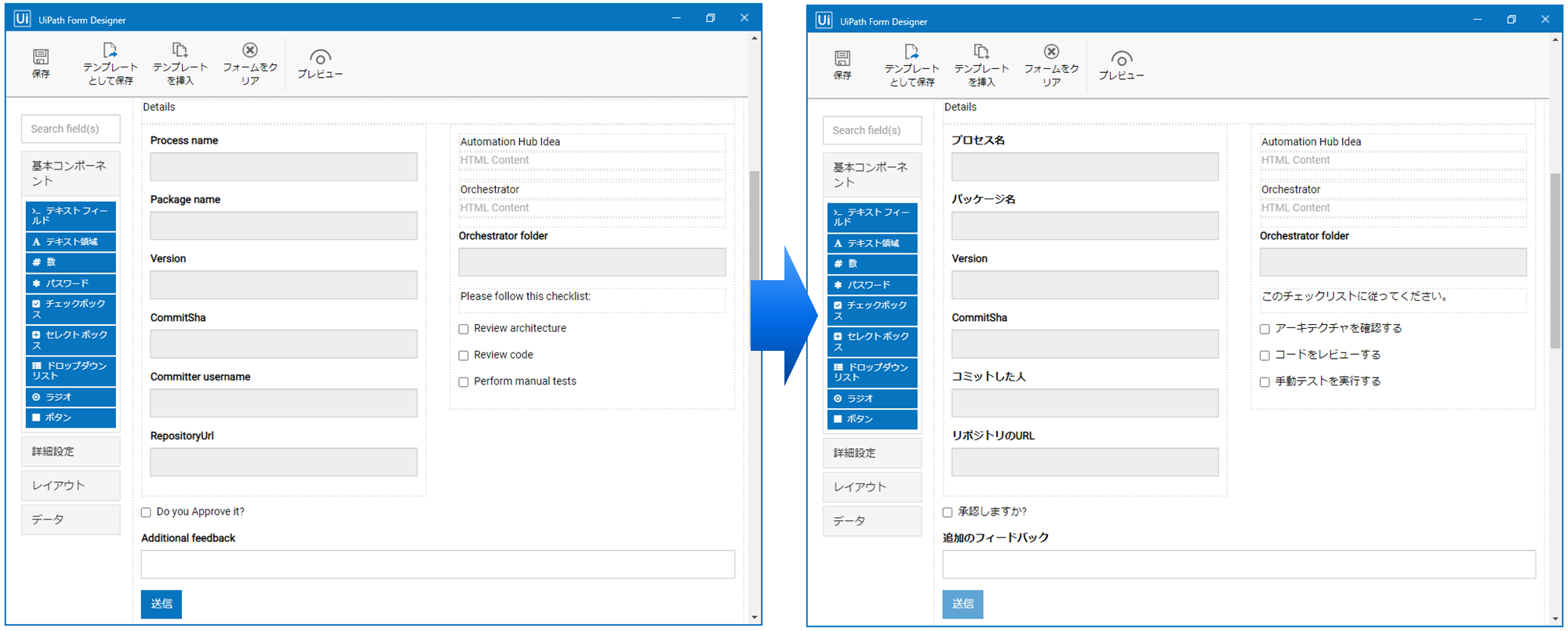Select パスワード component in English-form window
This screenshot has height=631, width=1568.
(71, 283)
